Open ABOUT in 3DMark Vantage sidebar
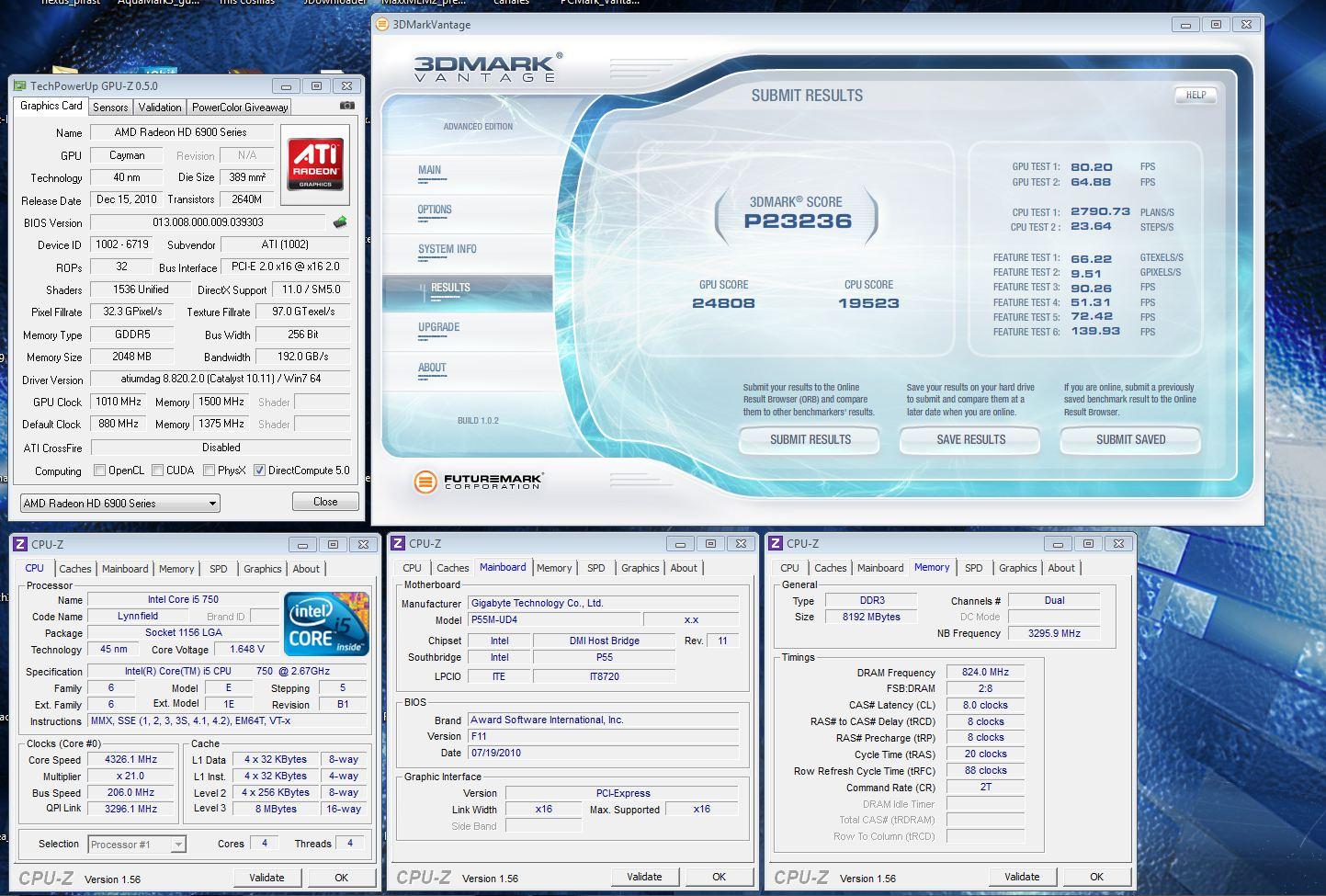This screenshot has width=1326, height=896. click(x=432, y=368)
